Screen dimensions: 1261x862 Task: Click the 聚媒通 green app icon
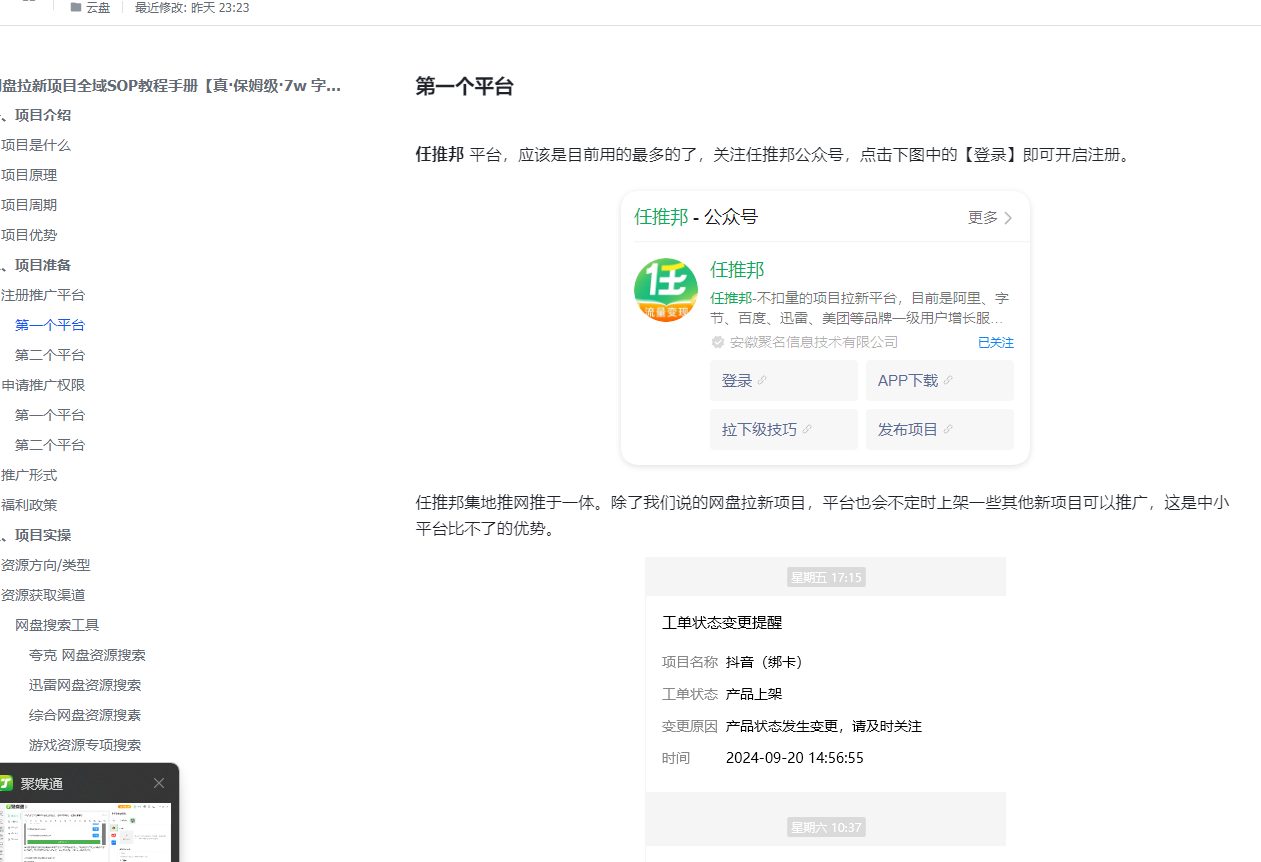pos(6,783)
